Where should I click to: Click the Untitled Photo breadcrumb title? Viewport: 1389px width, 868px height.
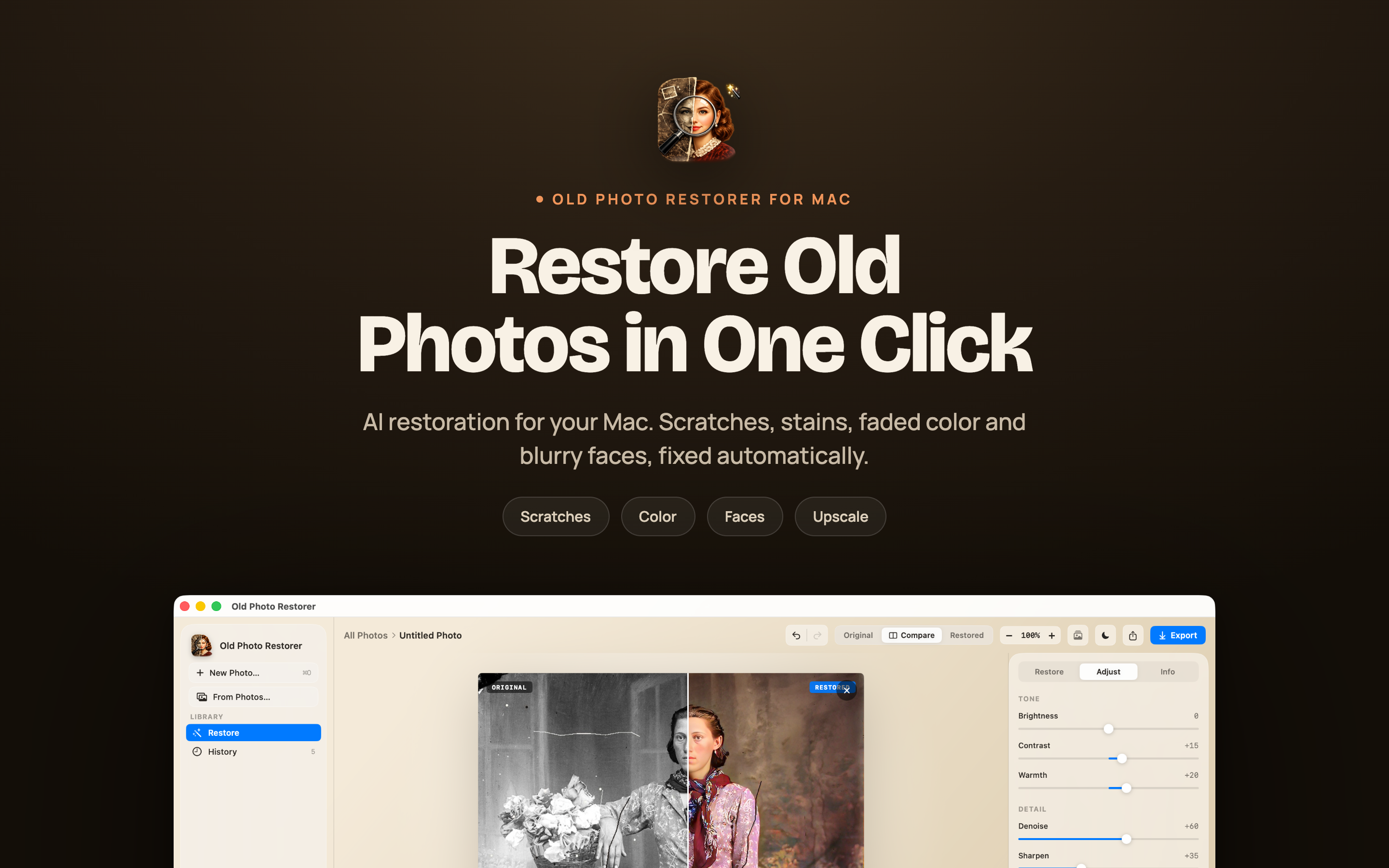click(x=430, y=635)
